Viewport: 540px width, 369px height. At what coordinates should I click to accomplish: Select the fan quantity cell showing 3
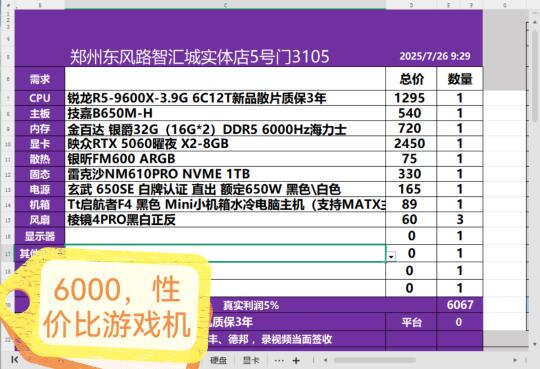click(x=459, y=219)
